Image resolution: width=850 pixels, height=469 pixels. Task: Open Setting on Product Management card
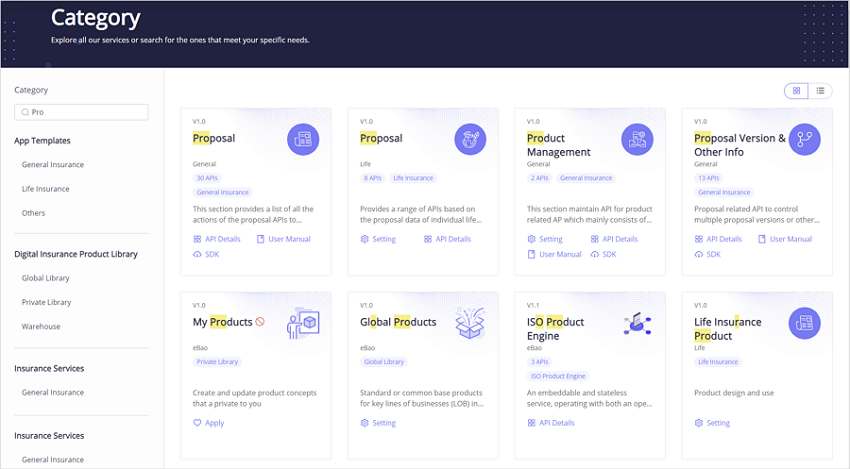[545, 239]
